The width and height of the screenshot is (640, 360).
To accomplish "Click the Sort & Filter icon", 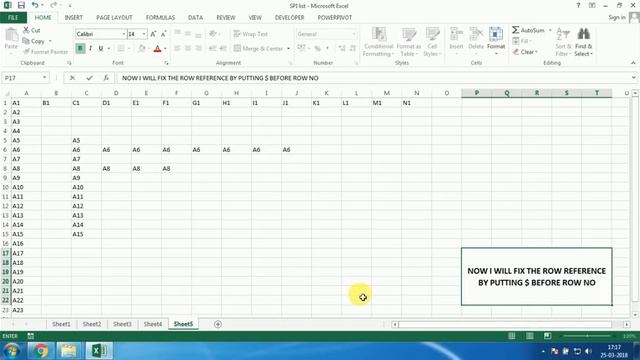I will coord(563,34).
